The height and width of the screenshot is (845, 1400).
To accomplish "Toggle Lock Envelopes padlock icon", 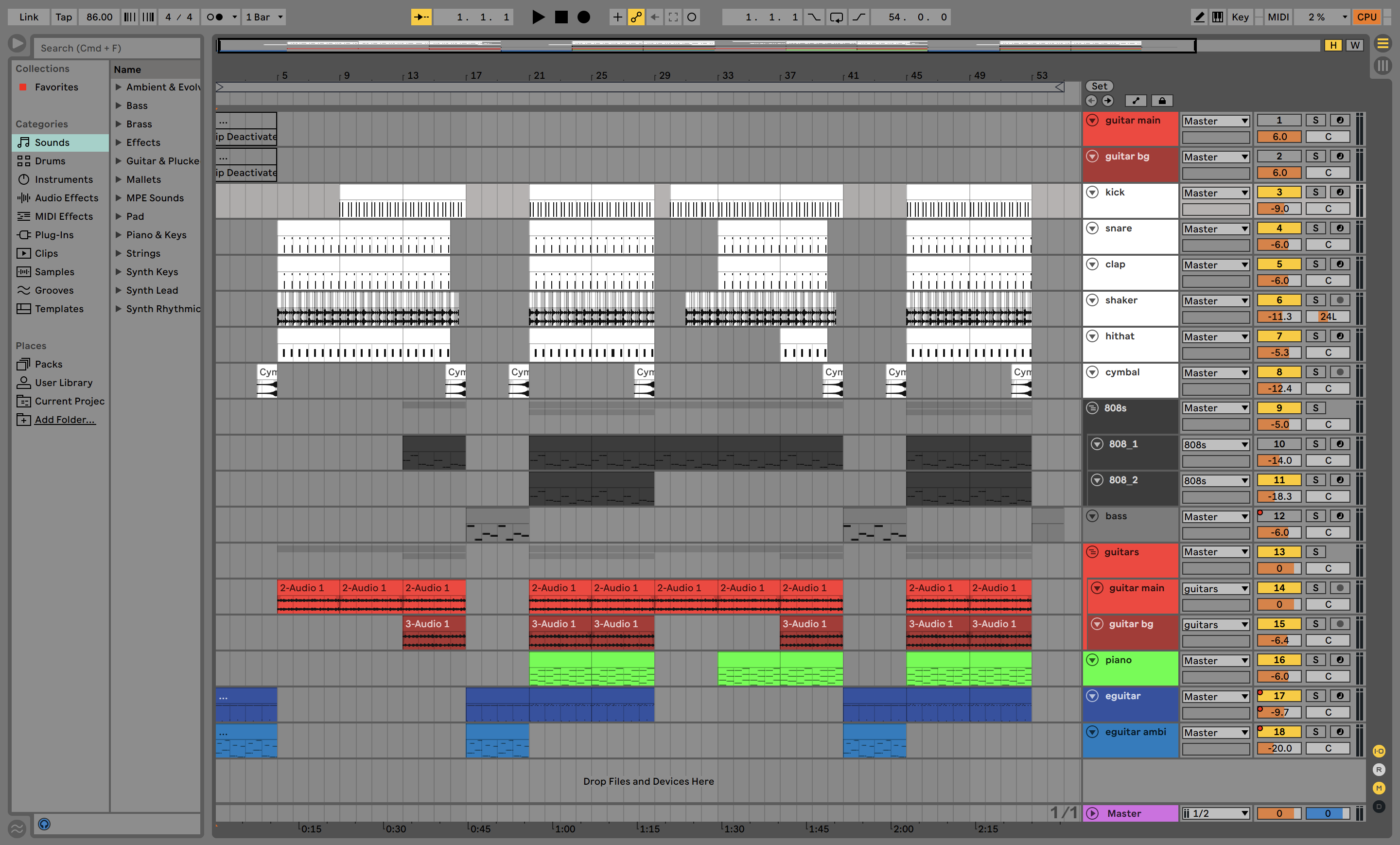I will tap(1162, 101).
